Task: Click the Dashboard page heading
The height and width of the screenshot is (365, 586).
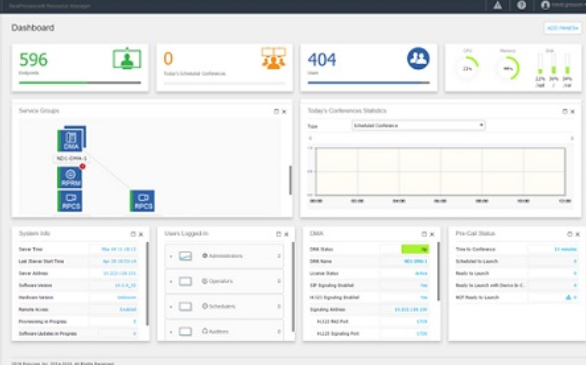Action: (x=33, y=28)
